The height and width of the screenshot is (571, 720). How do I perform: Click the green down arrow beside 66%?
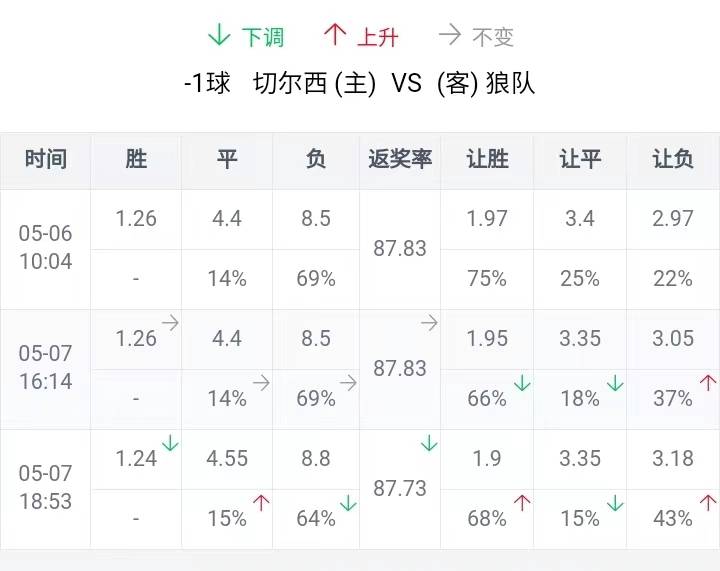[x=522, y=382]
